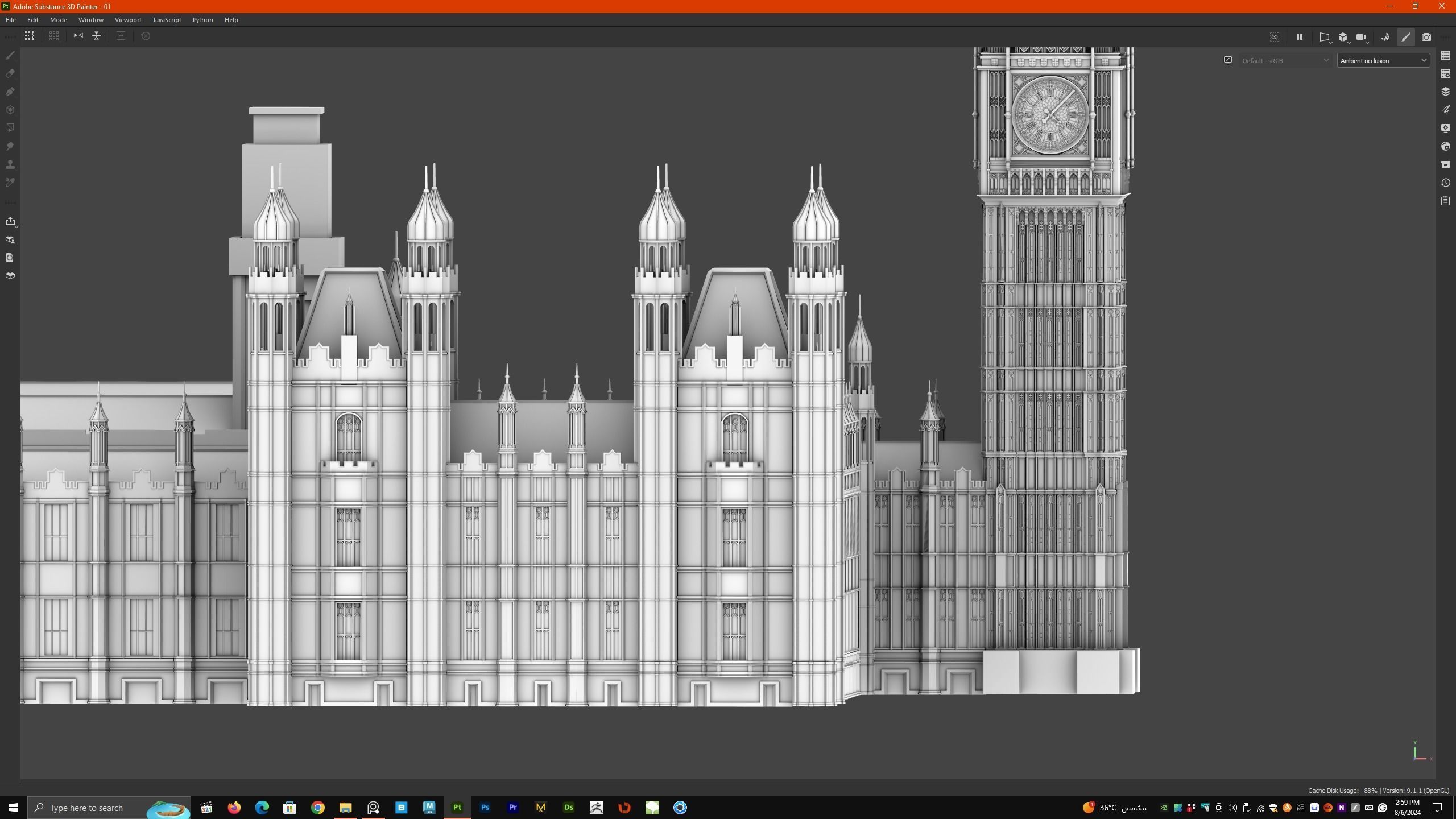The width and height of the screenshot is (1456, 819).
Task: Select the Eraser tool
Action: pos(10,73)
